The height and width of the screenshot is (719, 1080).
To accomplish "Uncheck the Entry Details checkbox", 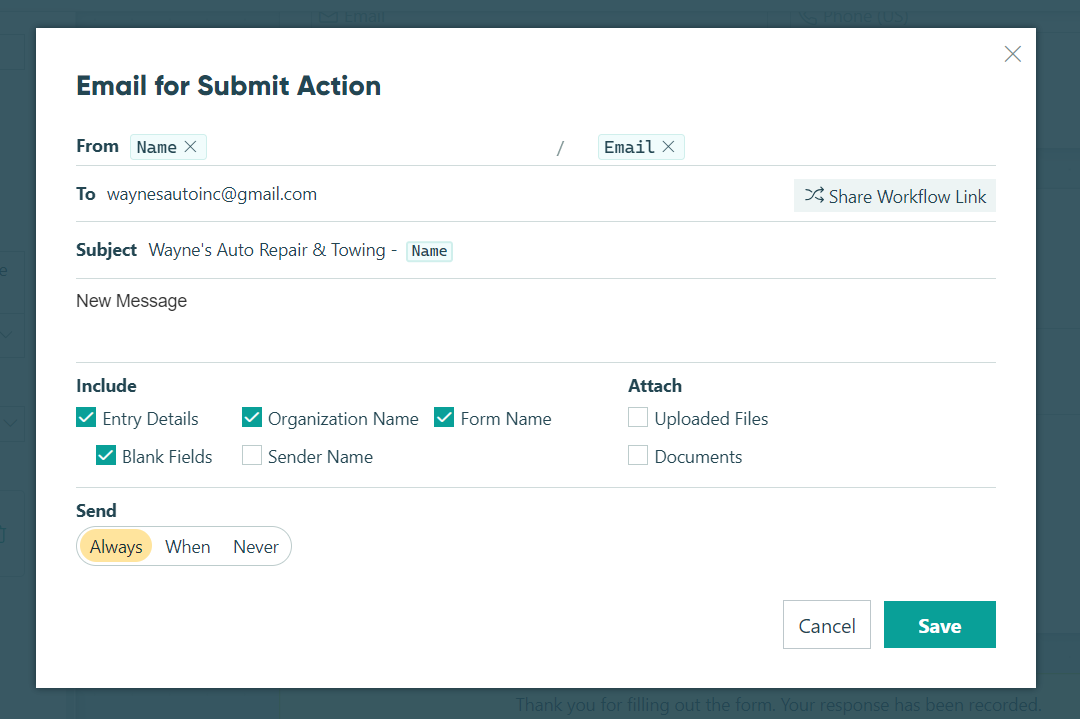I will (86, 417).
